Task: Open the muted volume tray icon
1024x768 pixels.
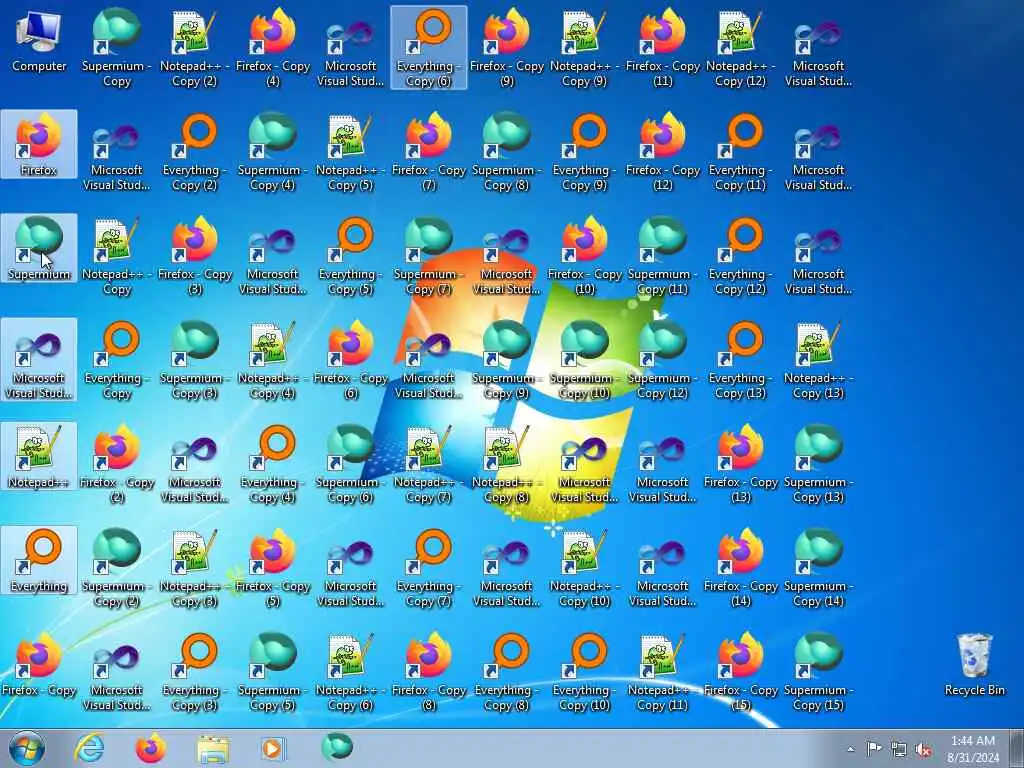Action: tap(923, 749)
